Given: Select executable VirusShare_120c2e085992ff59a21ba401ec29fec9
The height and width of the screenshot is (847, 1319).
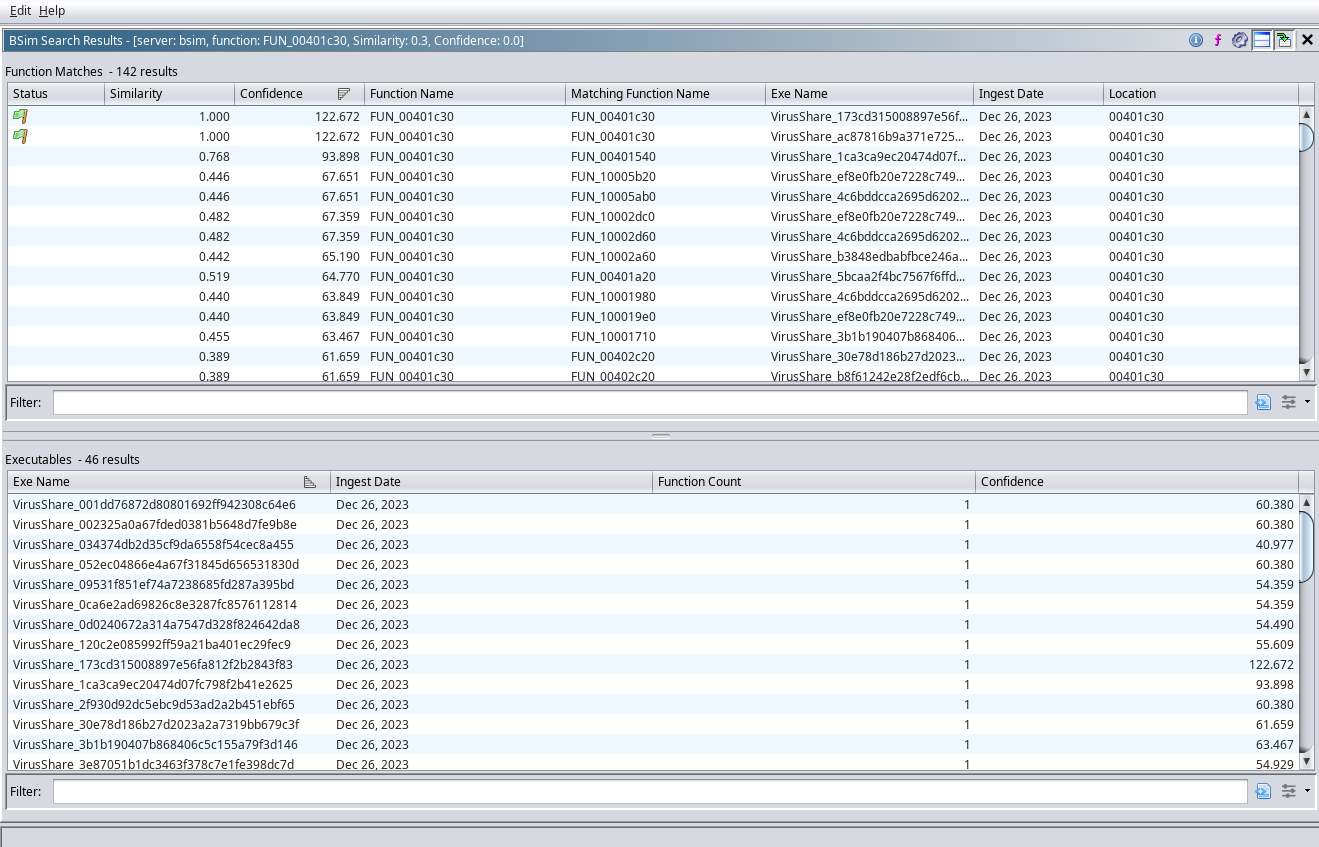Looking at the screenshot, I should [151, 644].
